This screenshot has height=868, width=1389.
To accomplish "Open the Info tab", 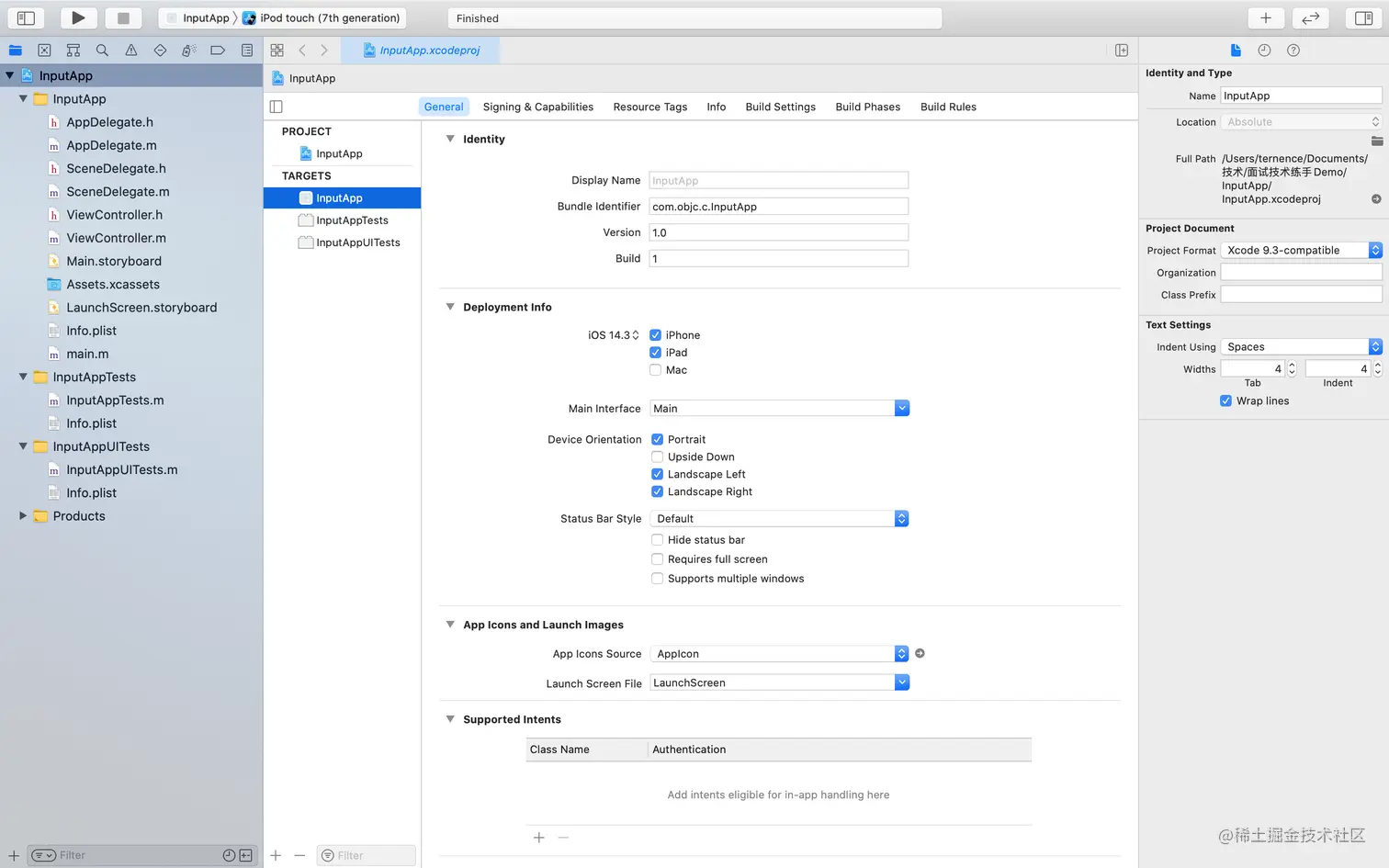I will coord(717,107).
